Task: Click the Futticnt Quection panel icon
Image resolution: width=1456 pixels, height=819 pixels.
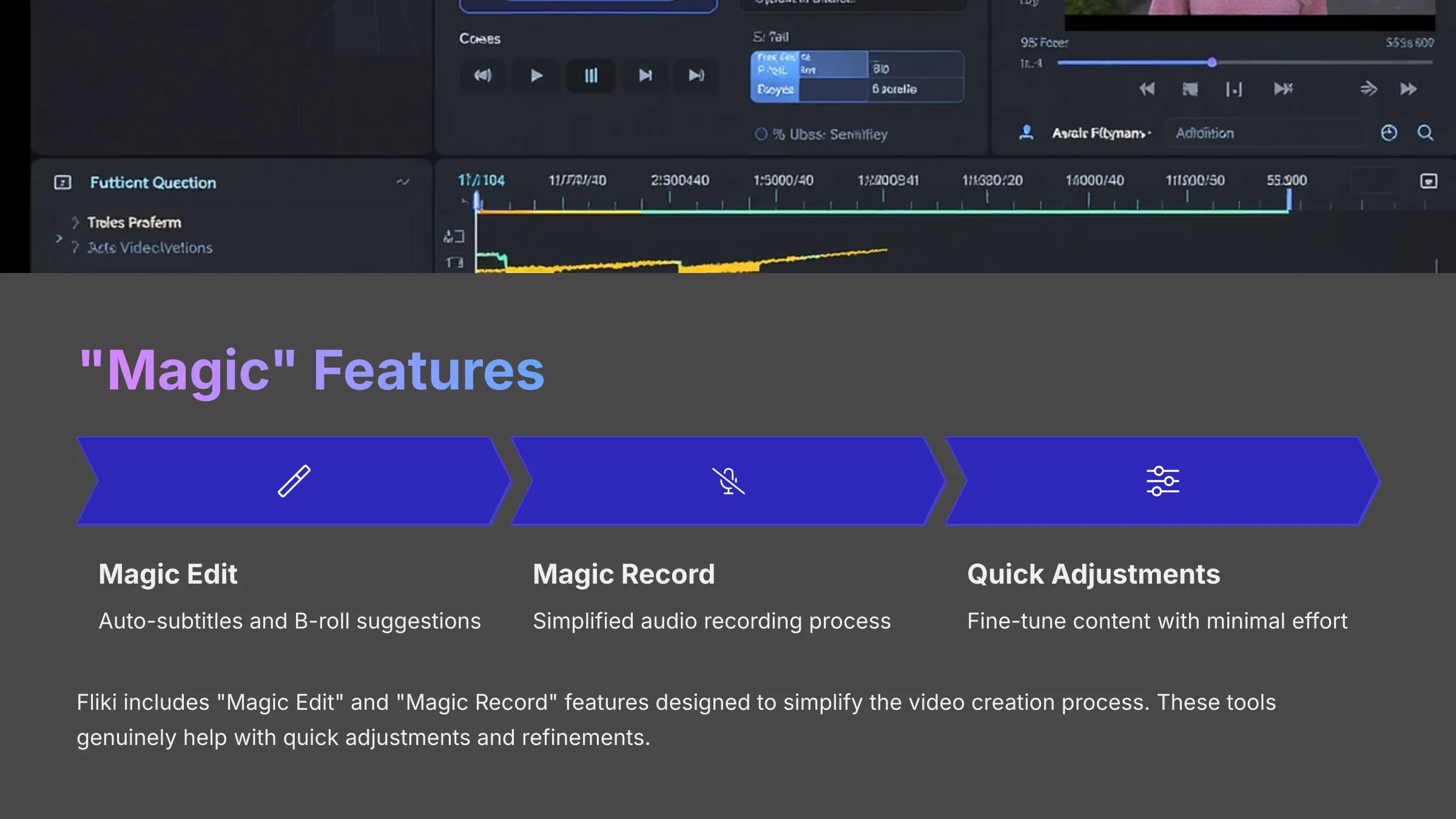Action: pos(62,182)
